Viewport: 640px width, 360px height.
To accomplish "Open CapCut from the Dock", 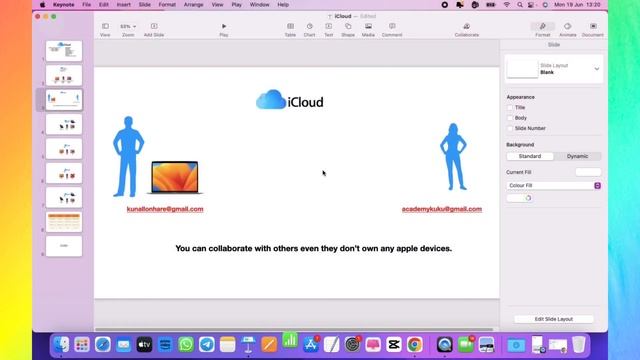I will (393, 344).
